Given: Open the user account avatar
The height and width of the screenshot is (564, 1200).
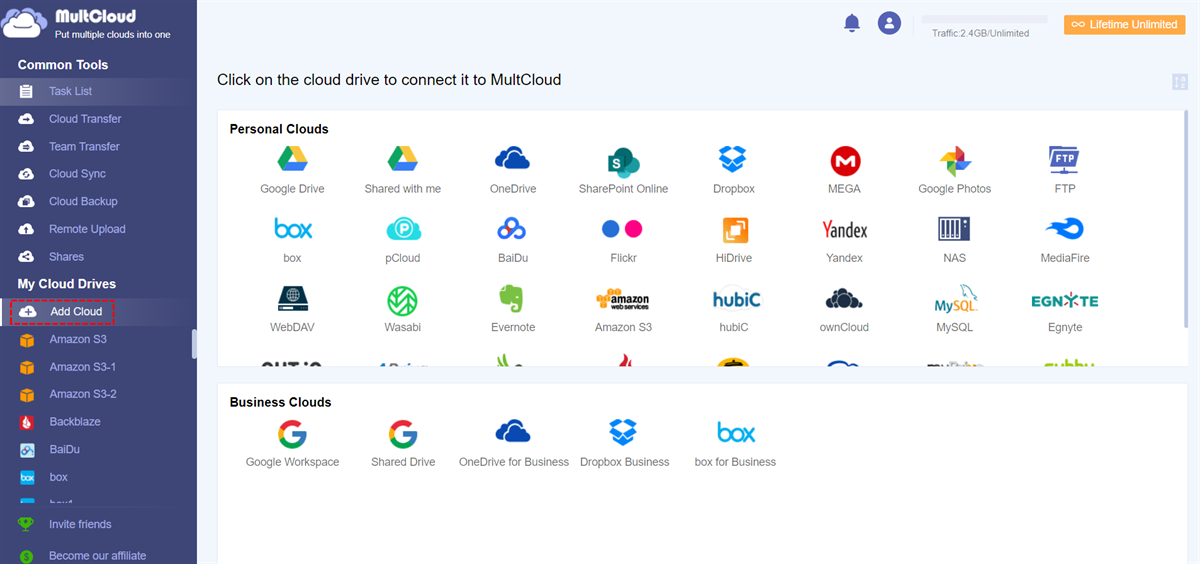Looking at the screenshot, I should (889, 23).
